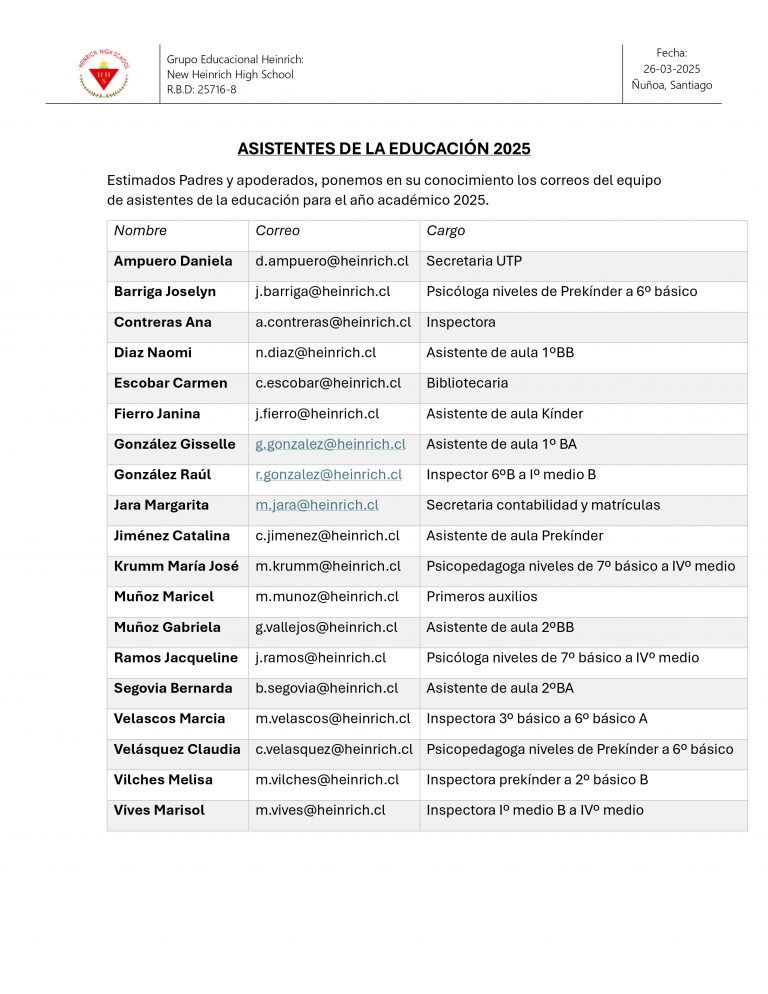Select the Correo column header

point(277,231)
